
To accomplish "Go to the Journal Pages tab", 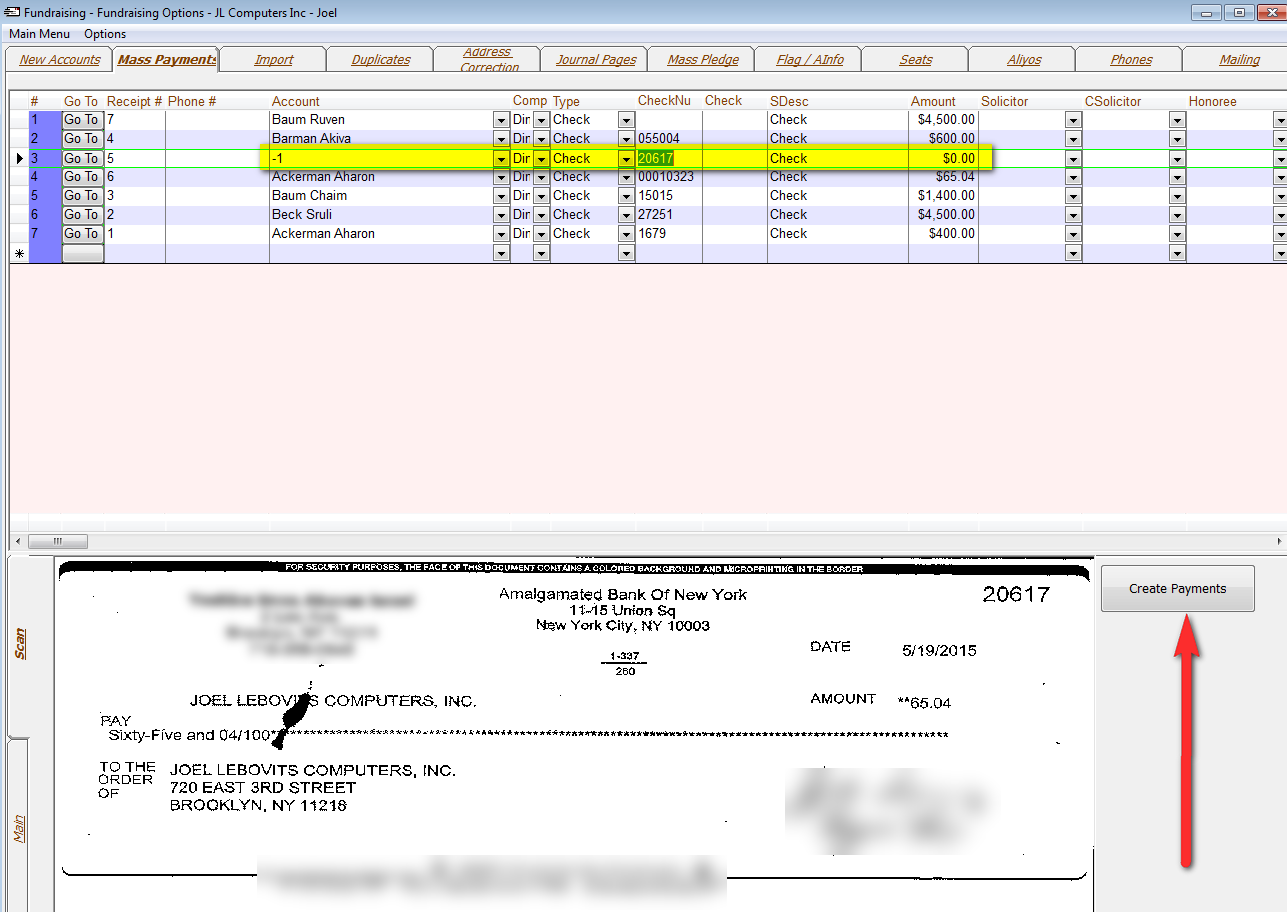I will click(596, 60).
